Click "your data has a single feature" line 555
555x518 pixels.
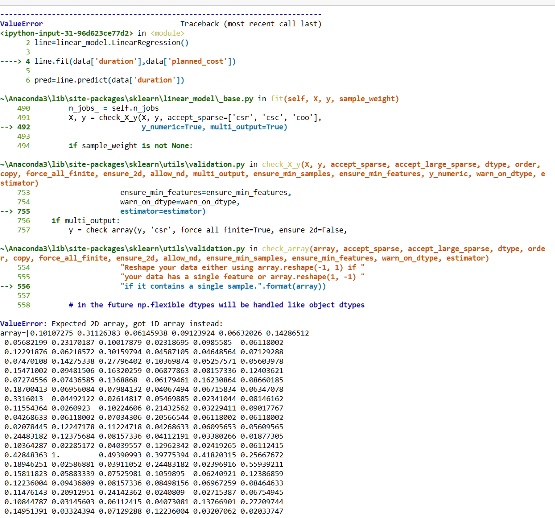point(242,277)
